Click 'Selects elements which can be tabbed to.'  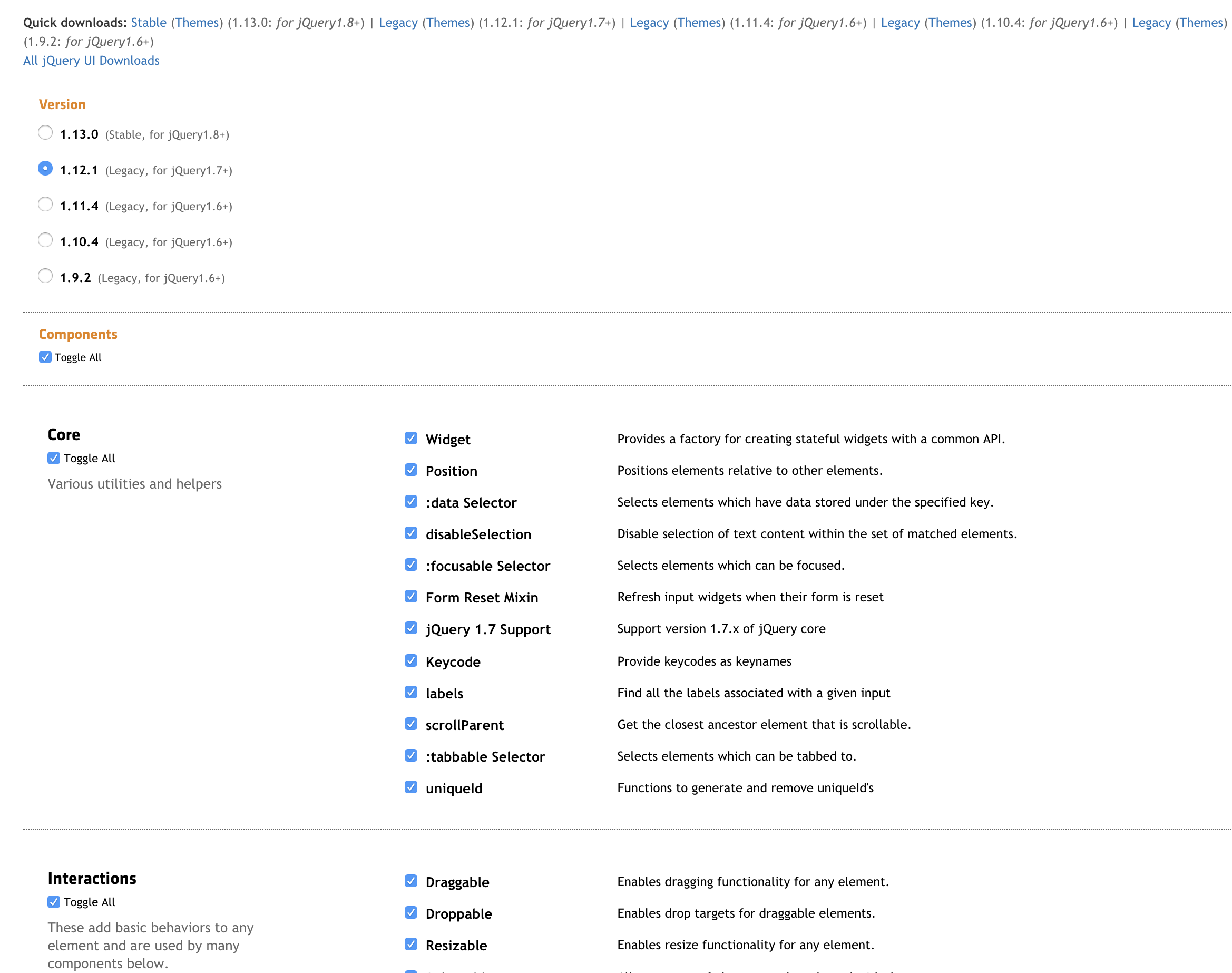(737, 756)
